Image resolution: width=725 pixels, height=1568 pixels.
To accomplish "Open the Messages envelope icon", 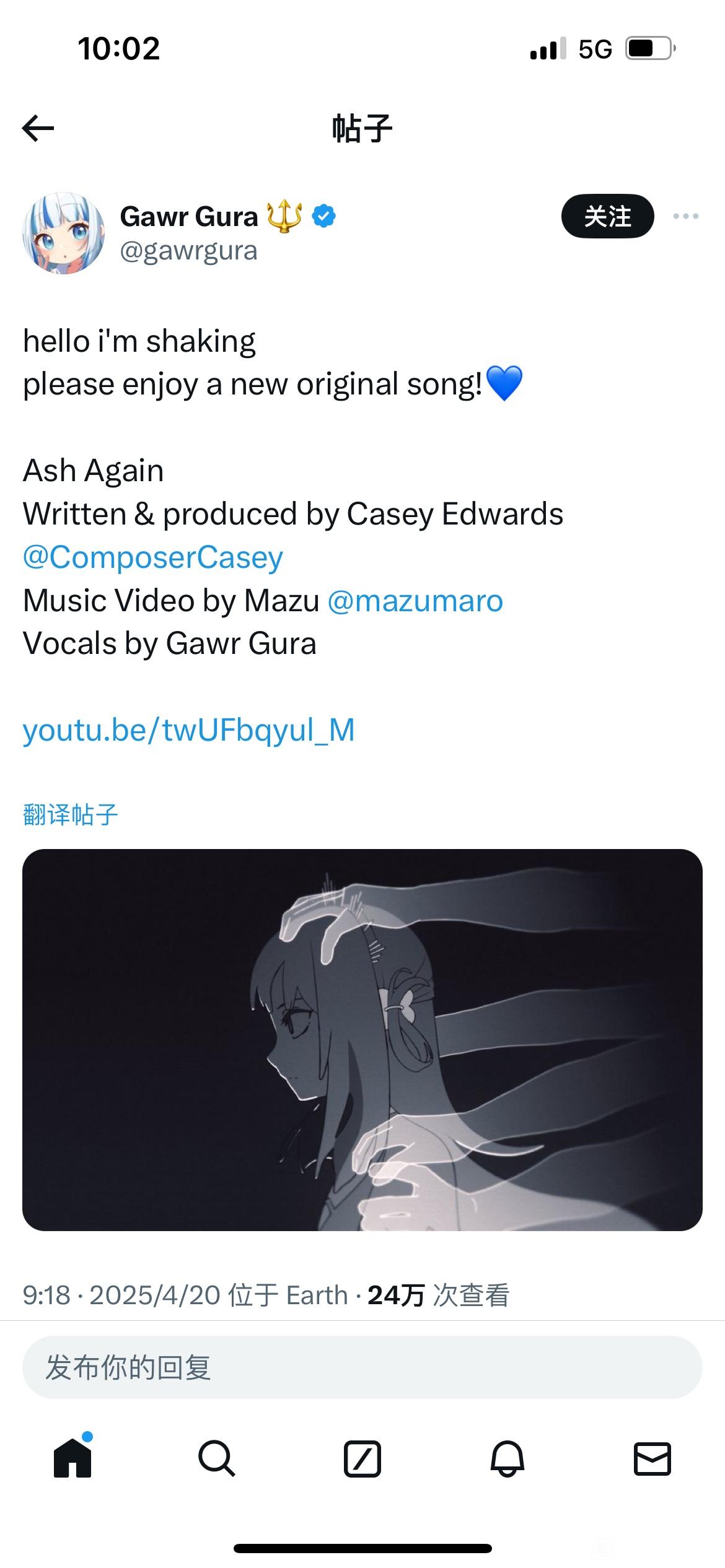I will 652,1458.
